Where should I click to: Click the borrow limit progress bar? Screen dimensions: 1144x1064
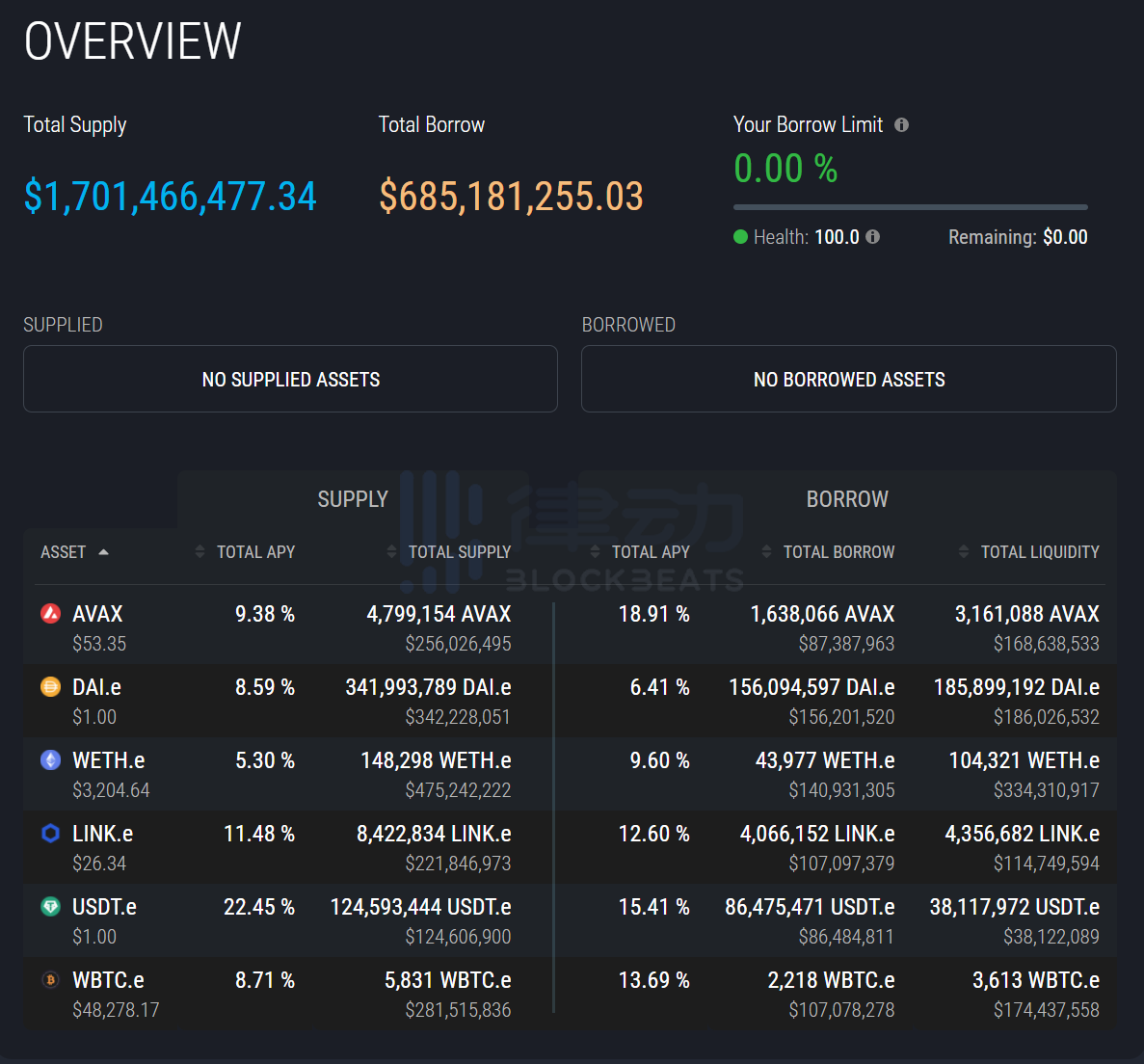911,207
